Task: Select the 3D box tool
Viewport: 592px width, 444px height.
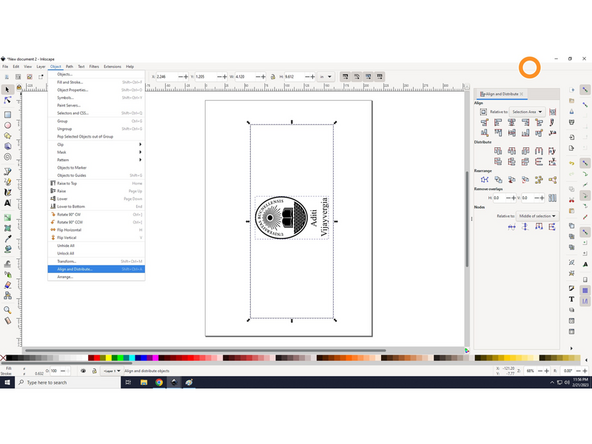Action: click(x=7, y=146)
